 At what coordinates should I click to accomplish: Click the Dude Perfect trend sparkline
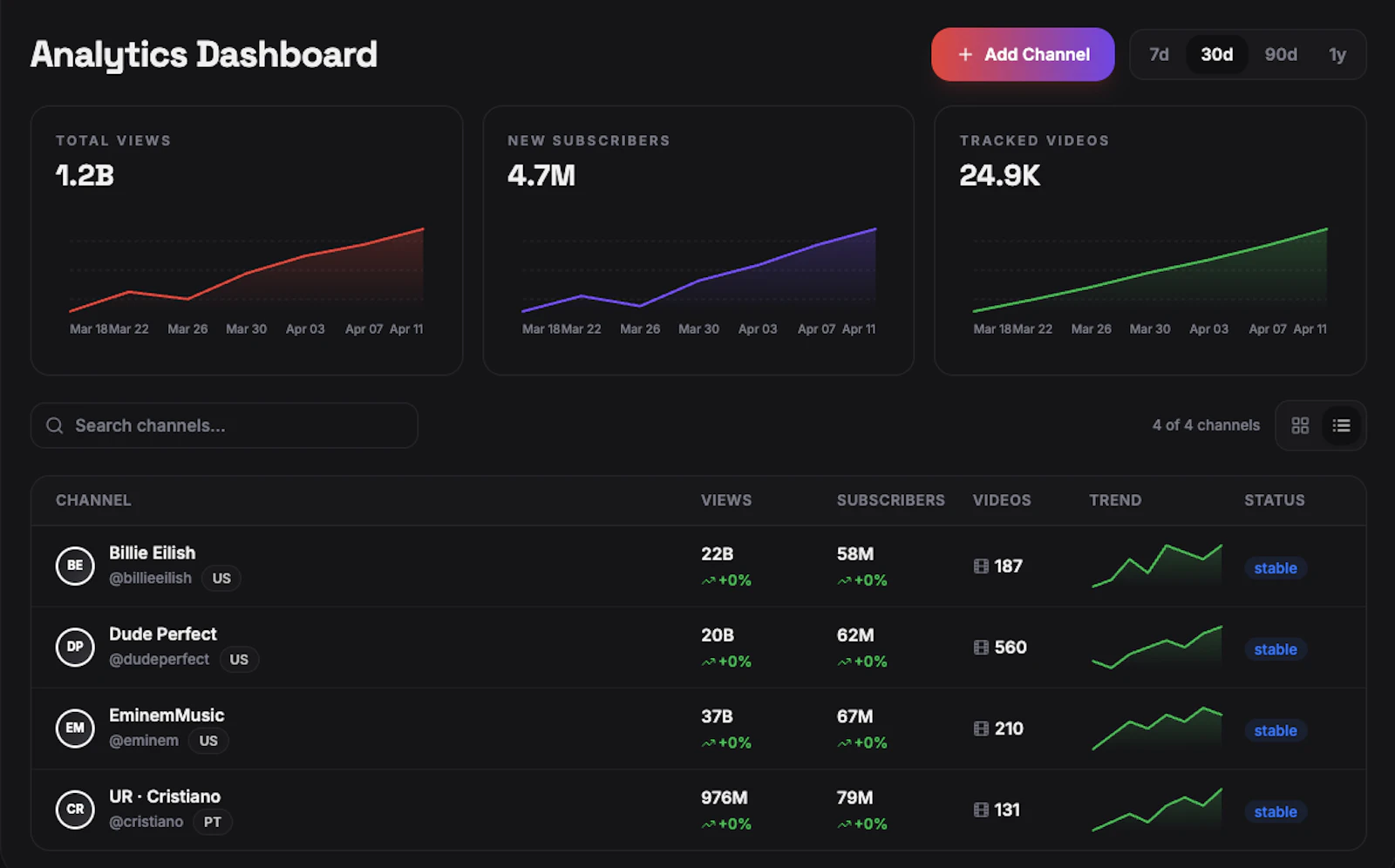click(x=1157, y=648)
